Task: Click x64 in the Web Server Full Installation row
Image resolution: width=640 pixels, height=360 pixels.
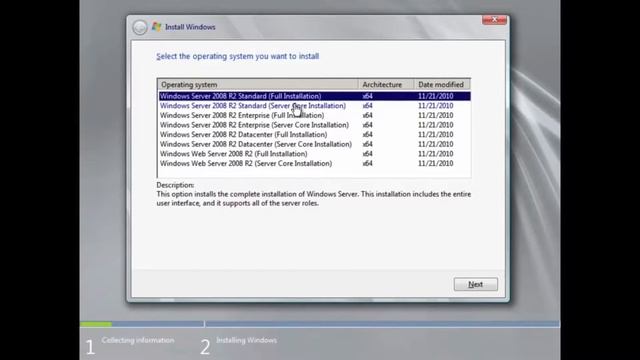Action: pyautogui.click(x=367, y=154)
